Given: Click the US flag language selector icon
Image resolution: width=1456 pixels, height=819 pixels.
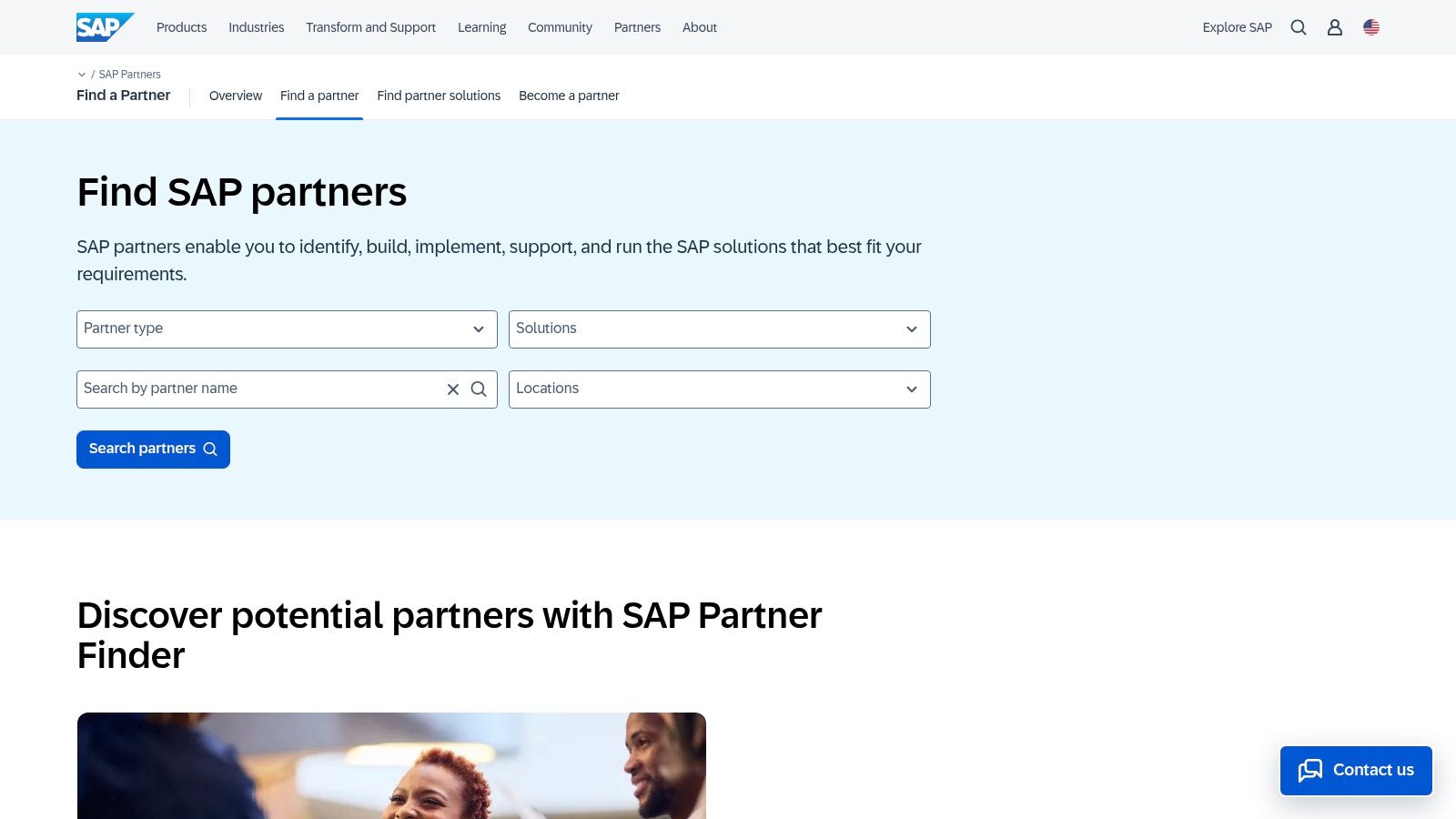Looking at the screenshot, I should pyautogui.click(x=1370, y=27).
